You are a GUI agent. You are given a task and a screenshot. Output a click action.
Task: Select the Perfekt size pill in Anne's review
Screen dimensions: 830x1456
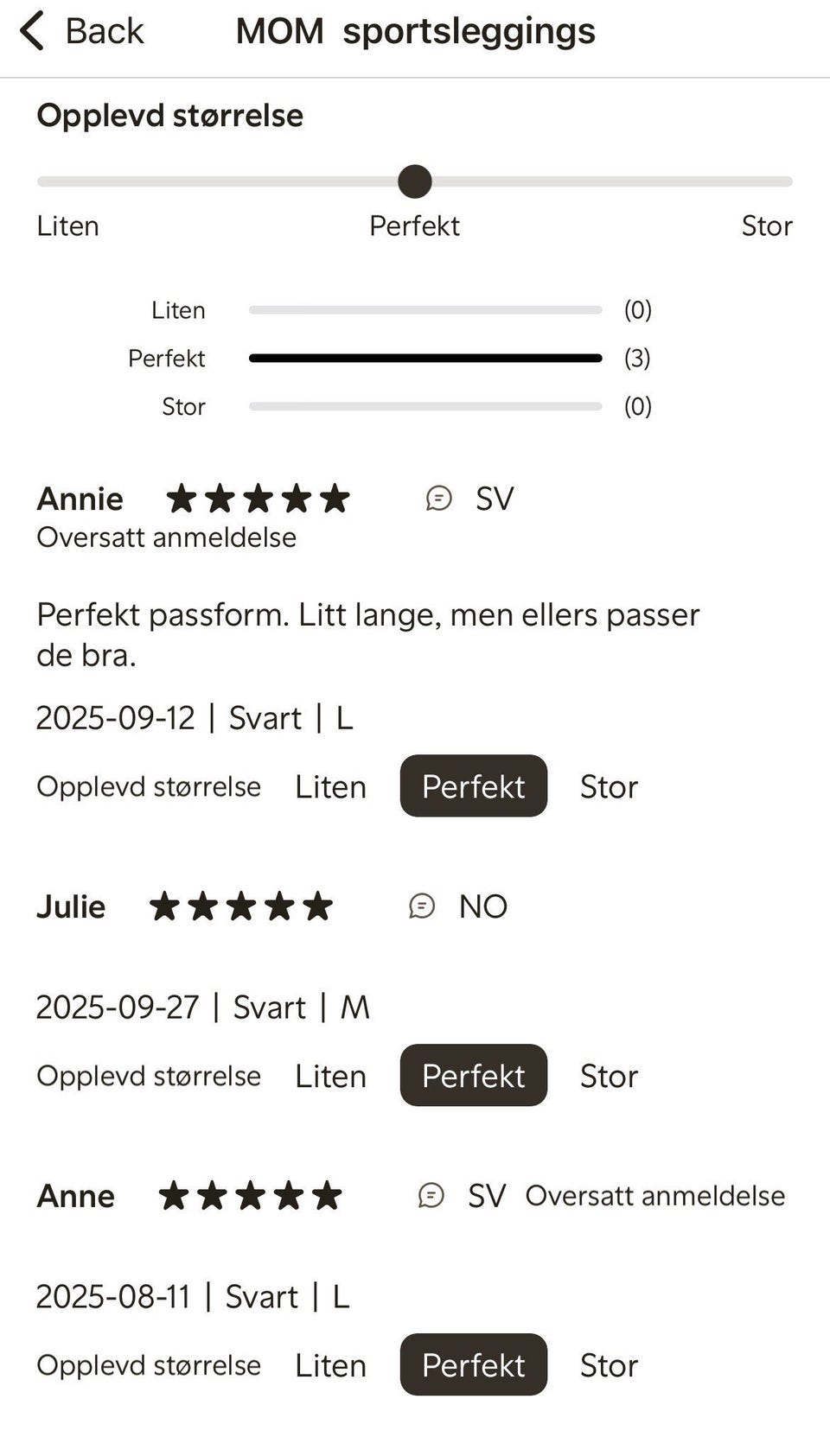click(x=473, y=1365)
